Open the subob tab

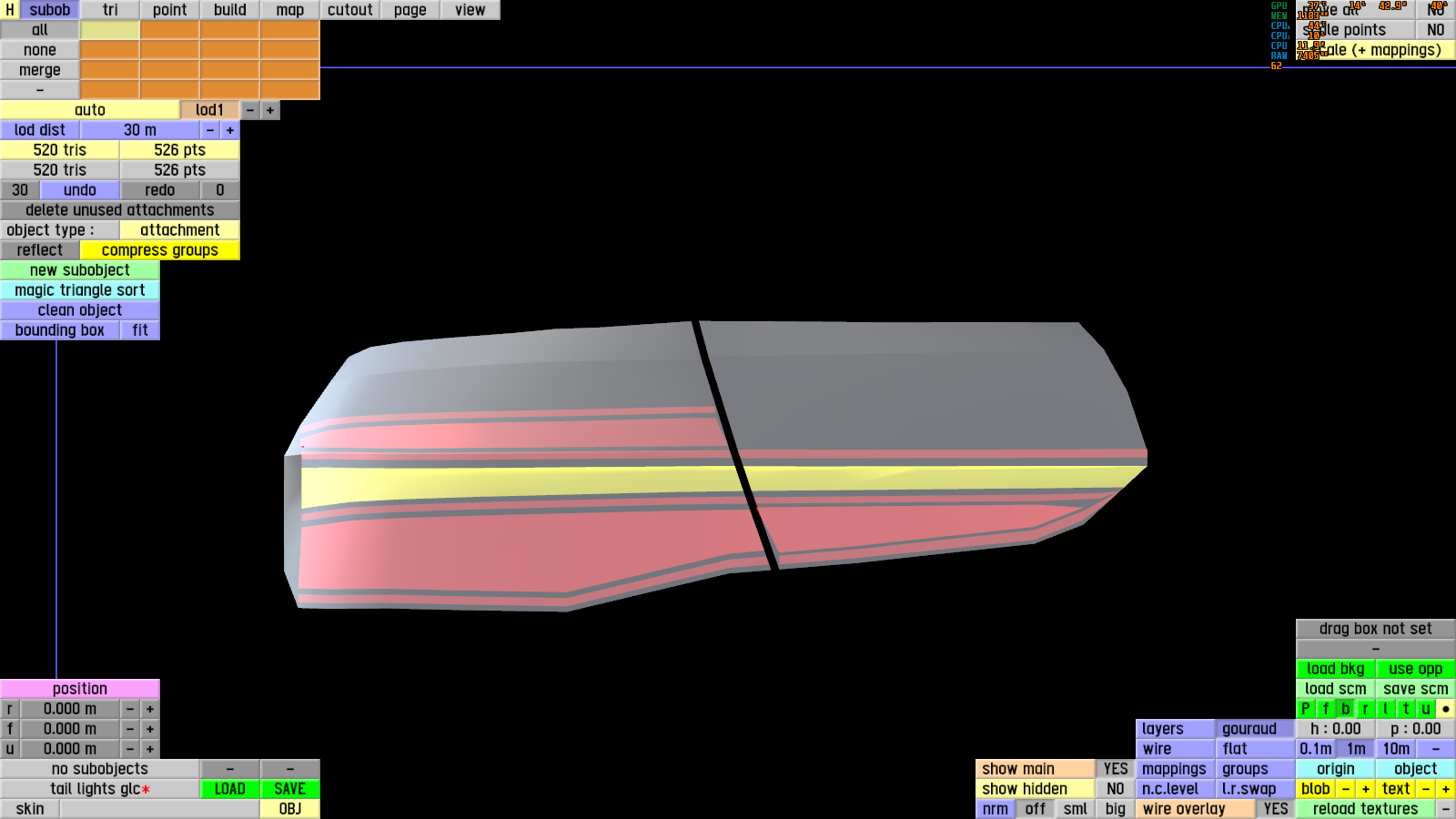tap(49, 10)
